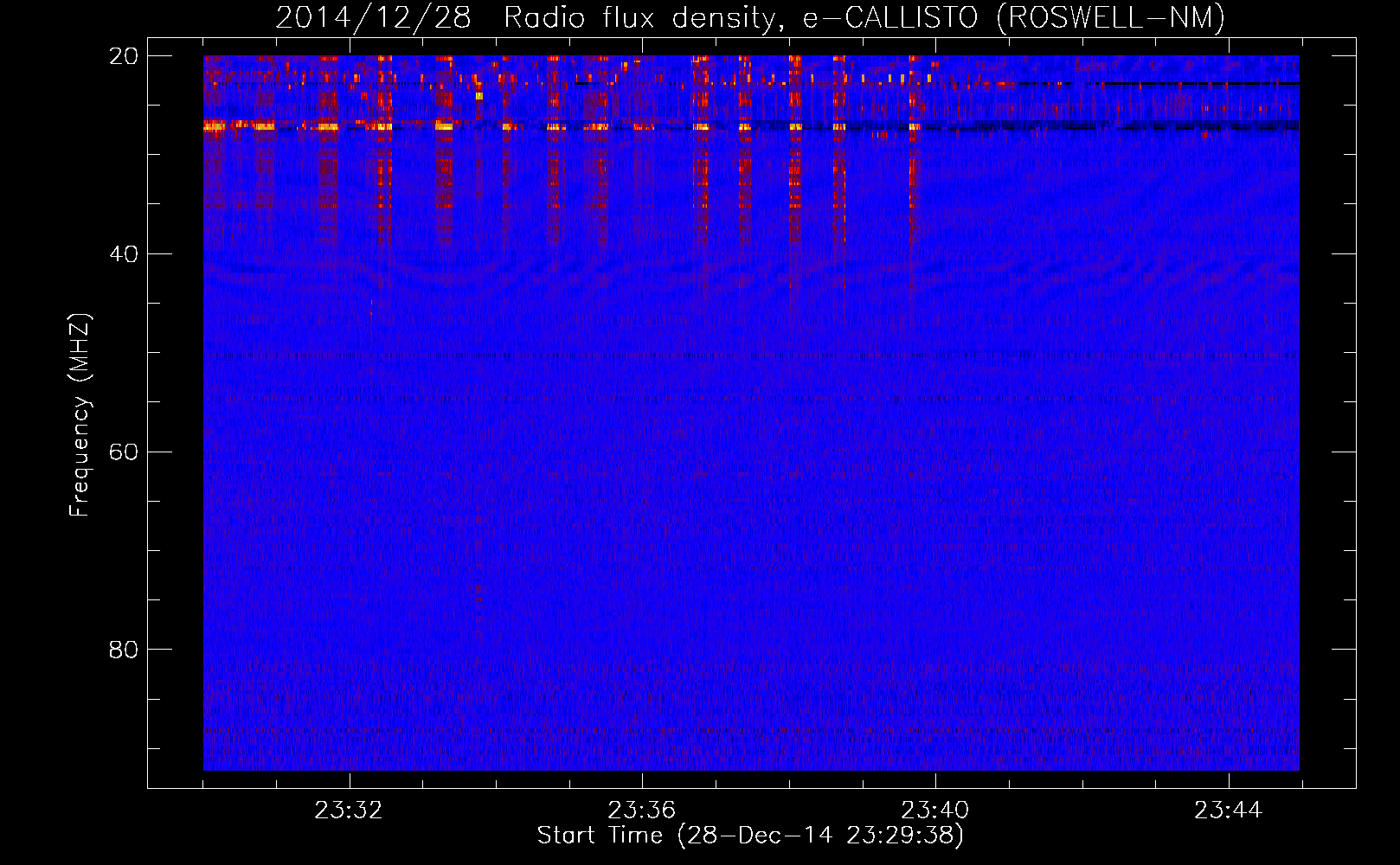Click the 20 frequency tick label

[x=124, y=56]
